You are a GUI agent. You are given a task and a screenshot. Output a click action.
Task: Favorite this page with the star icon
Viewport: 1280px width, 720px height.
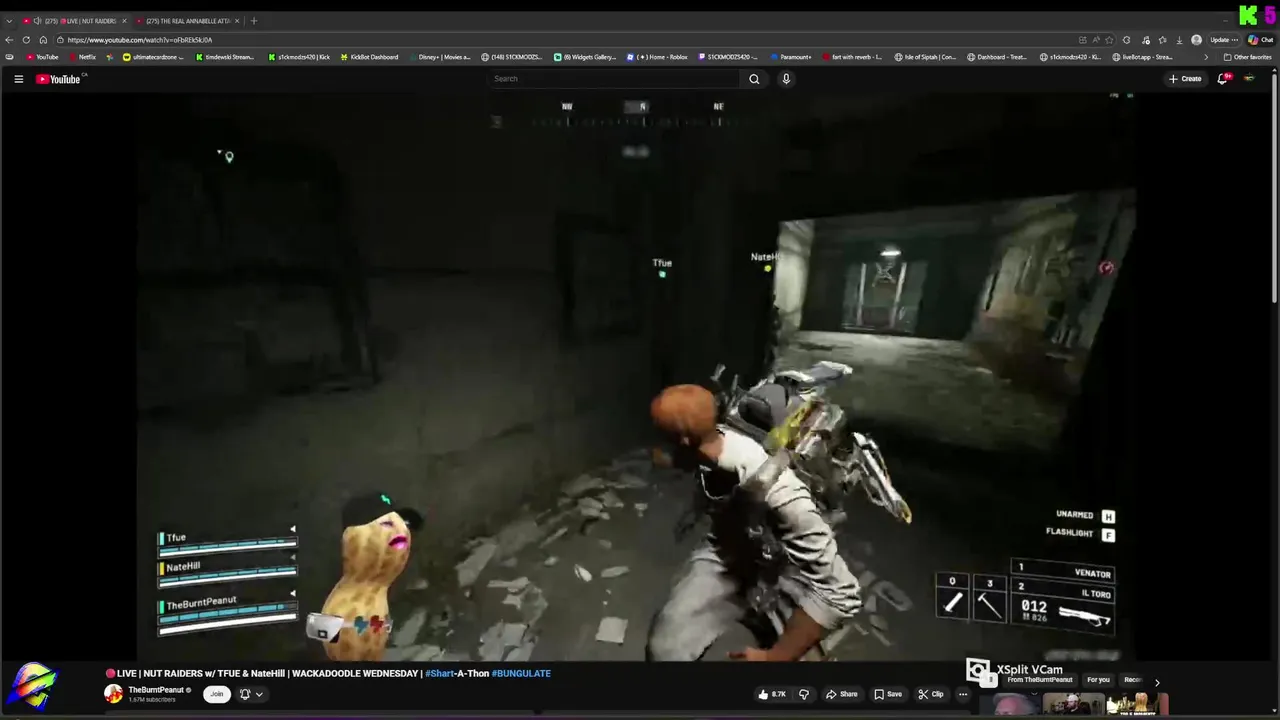(x=1109, y=40)
